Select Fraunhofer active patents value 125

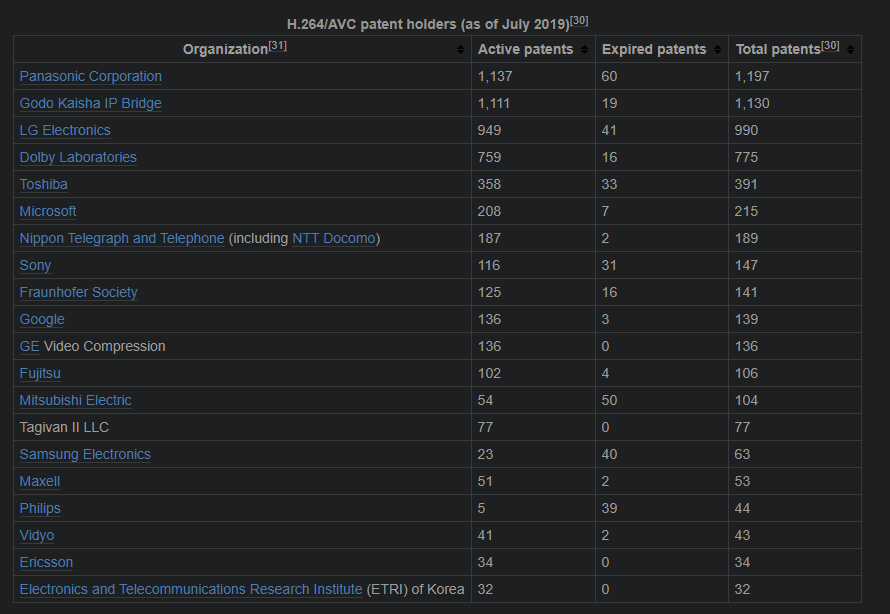pos(489,292)
